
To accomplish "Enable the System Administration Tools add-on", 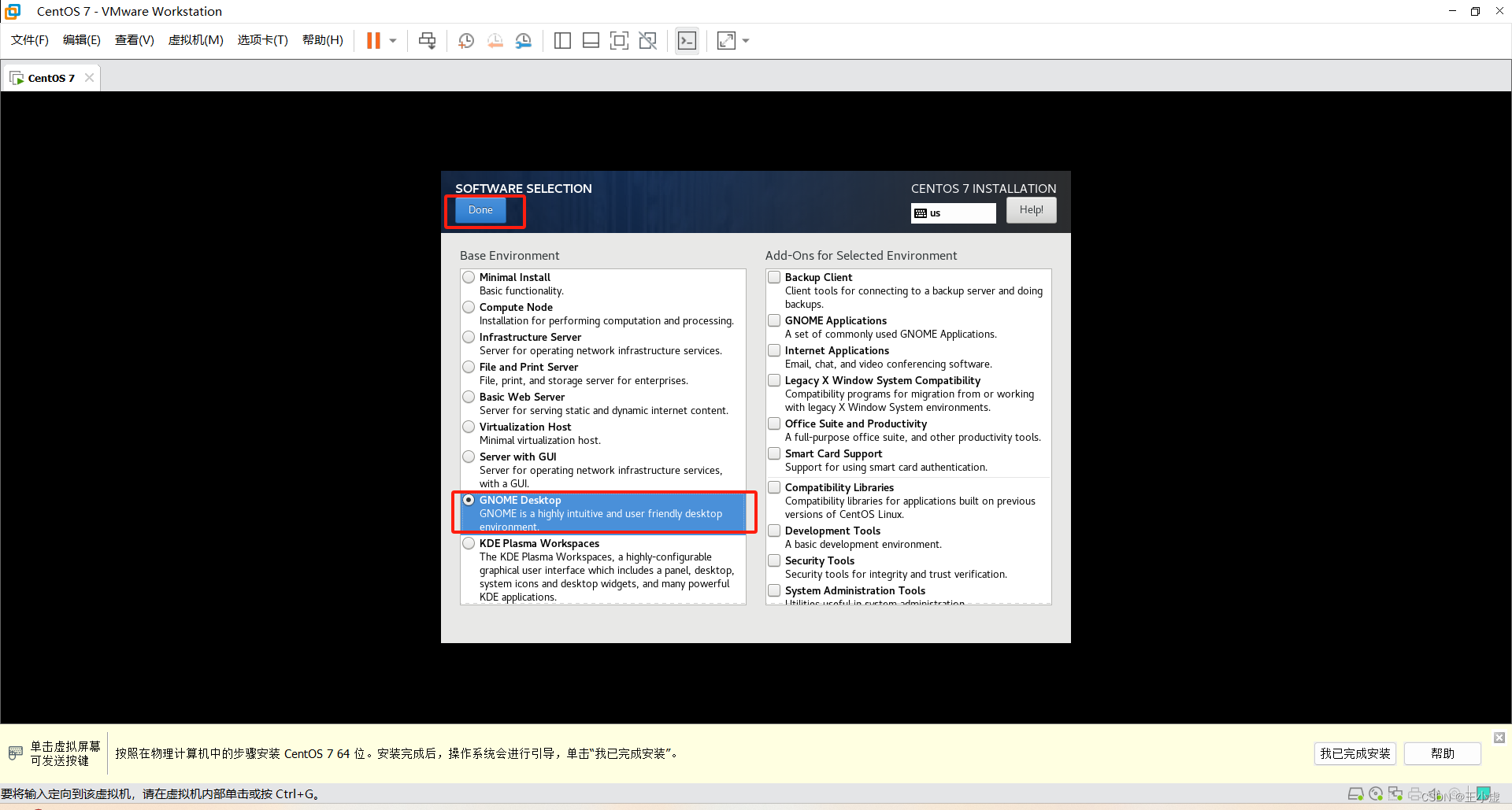I will point(774,590).
